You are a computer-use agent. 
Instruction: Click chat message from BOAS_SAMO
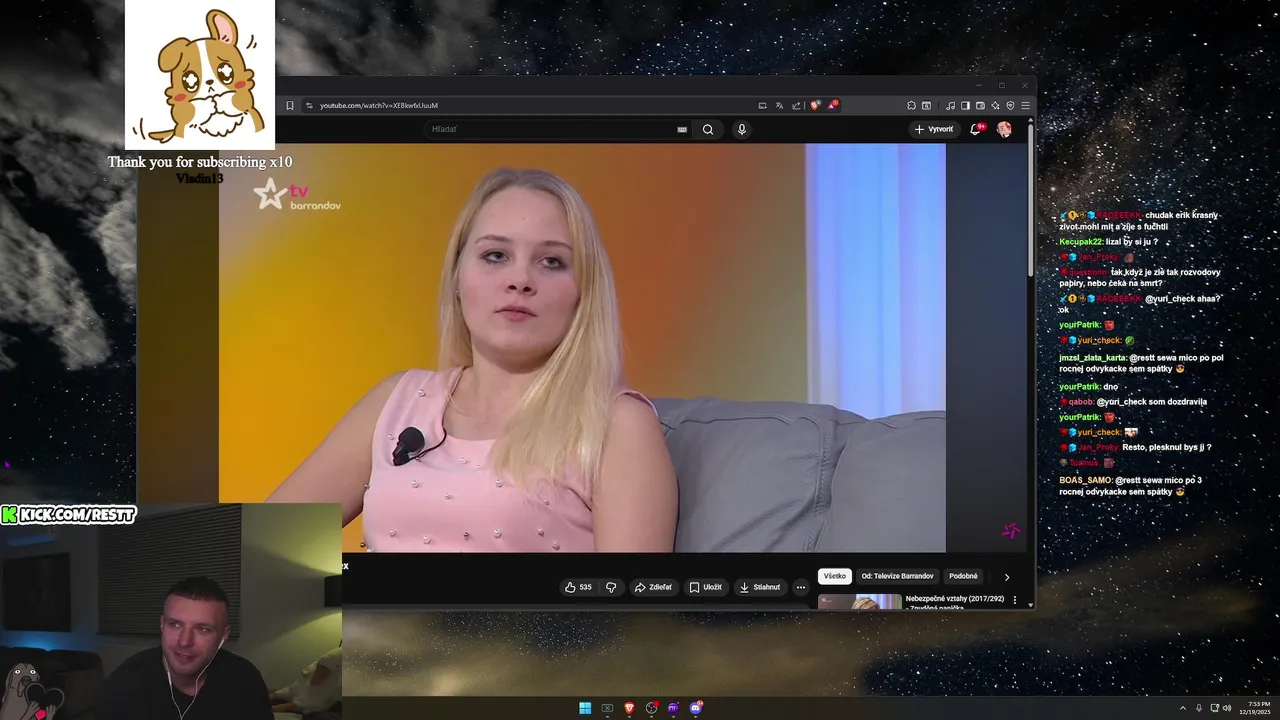click(x=1130, y=486)
